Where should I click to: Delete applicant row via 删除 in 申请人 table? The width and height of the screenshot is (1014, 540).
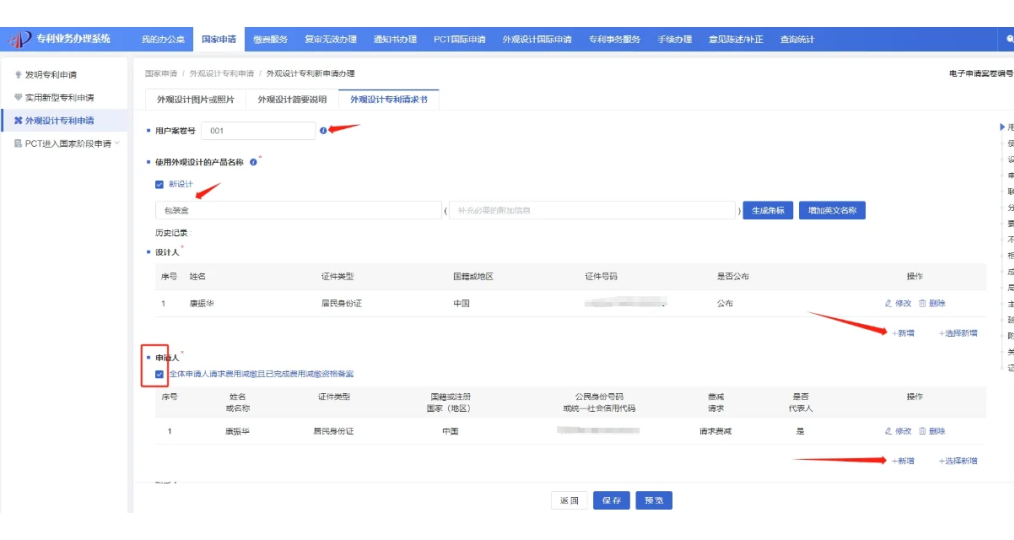pyautogui.click(x=933, y=431)
